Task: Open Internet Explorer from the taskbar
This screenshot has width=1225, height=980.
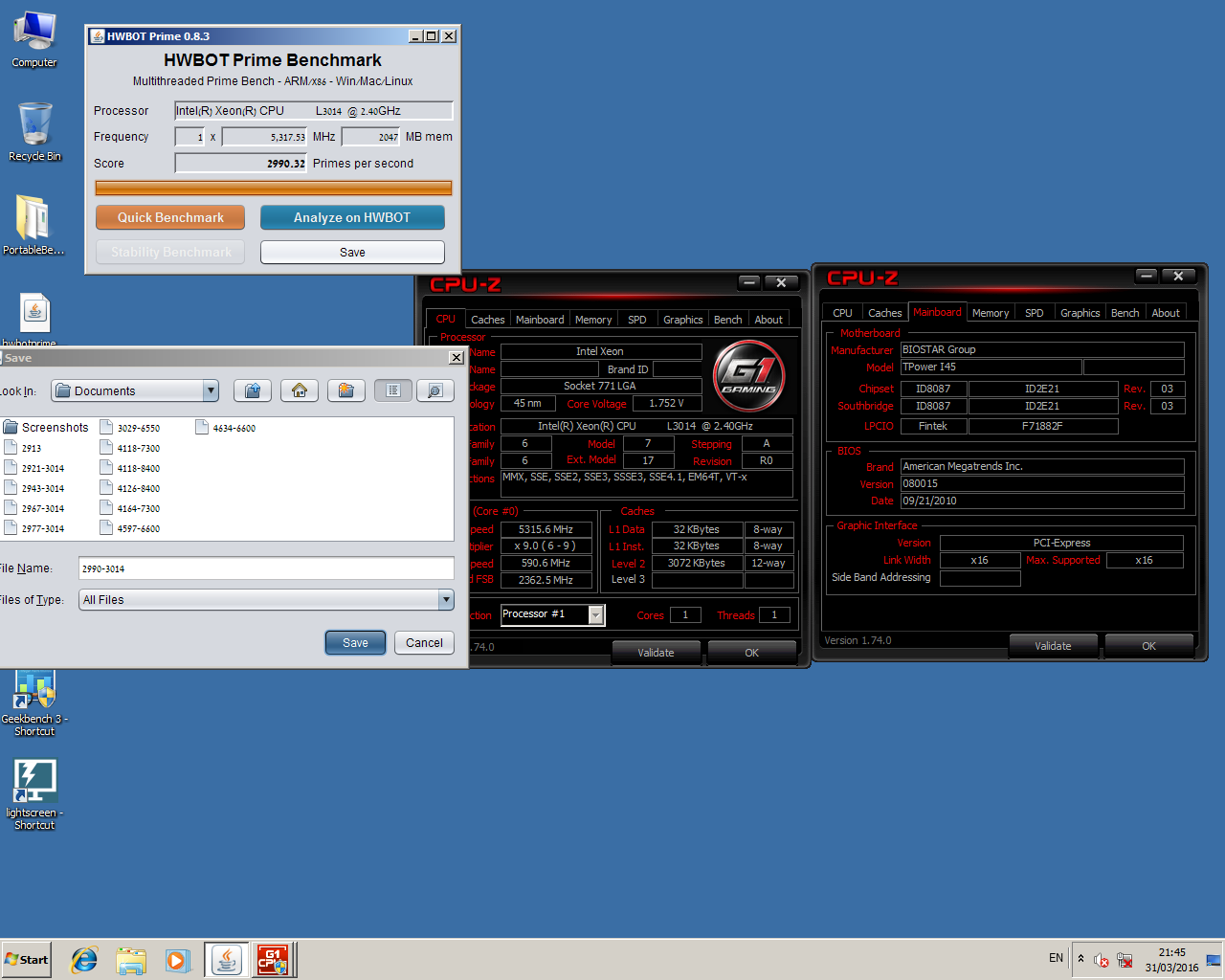Action: point(84,960)
